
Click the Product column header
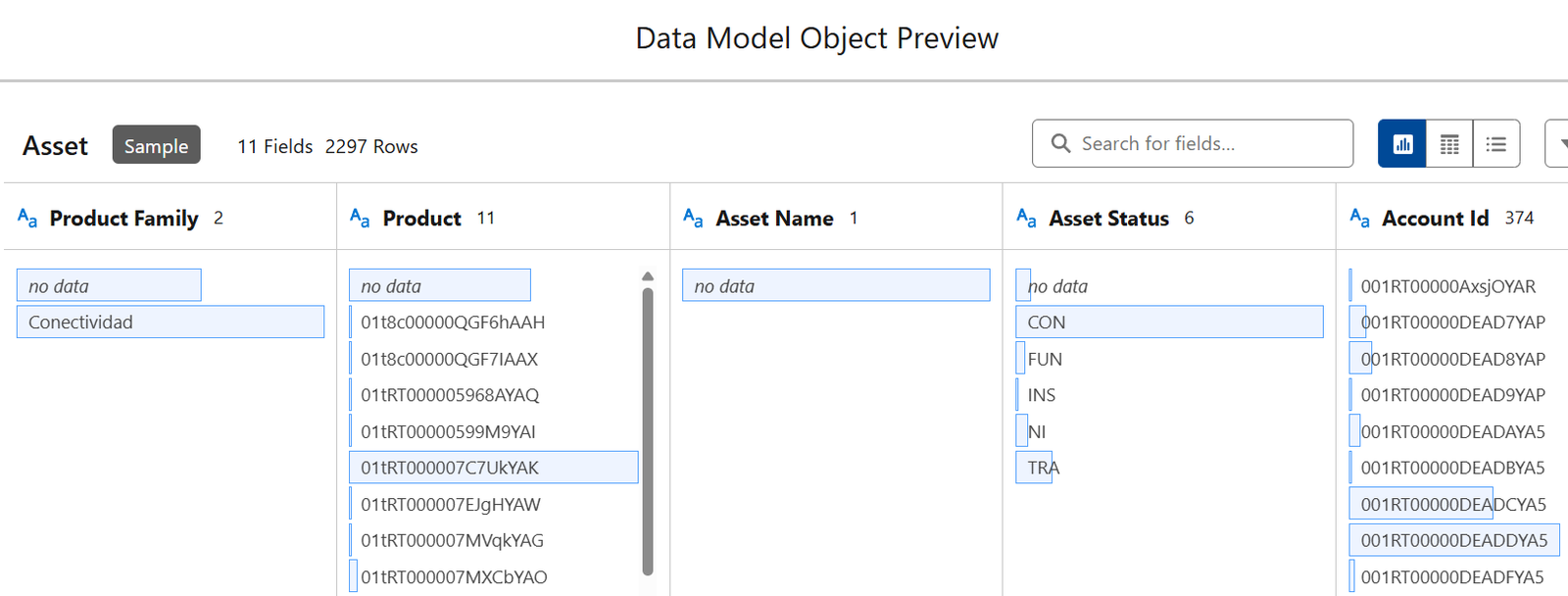point(421,218)
